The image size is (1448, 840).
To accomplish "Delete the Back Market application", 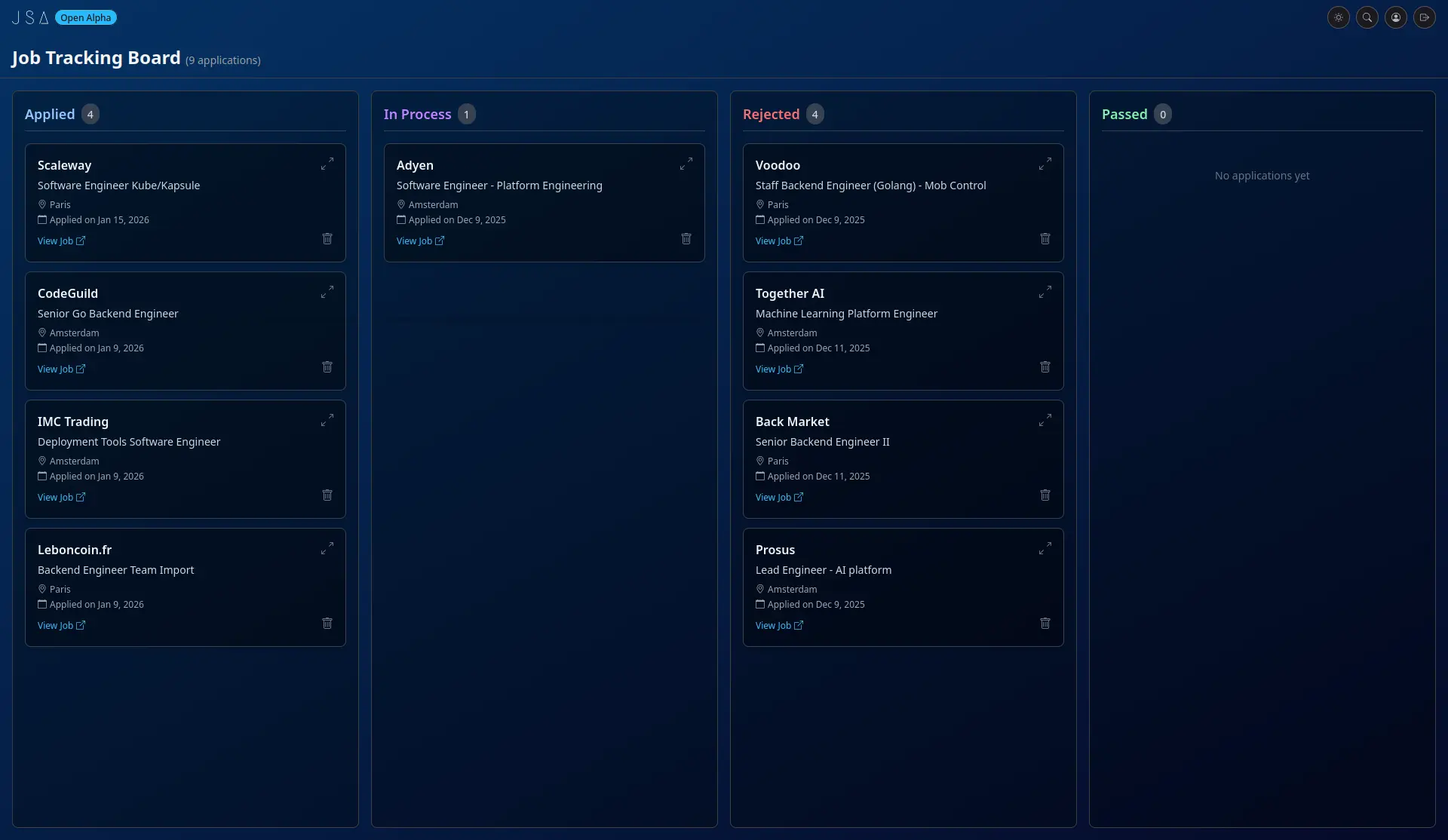I will tap(1045, 495).
